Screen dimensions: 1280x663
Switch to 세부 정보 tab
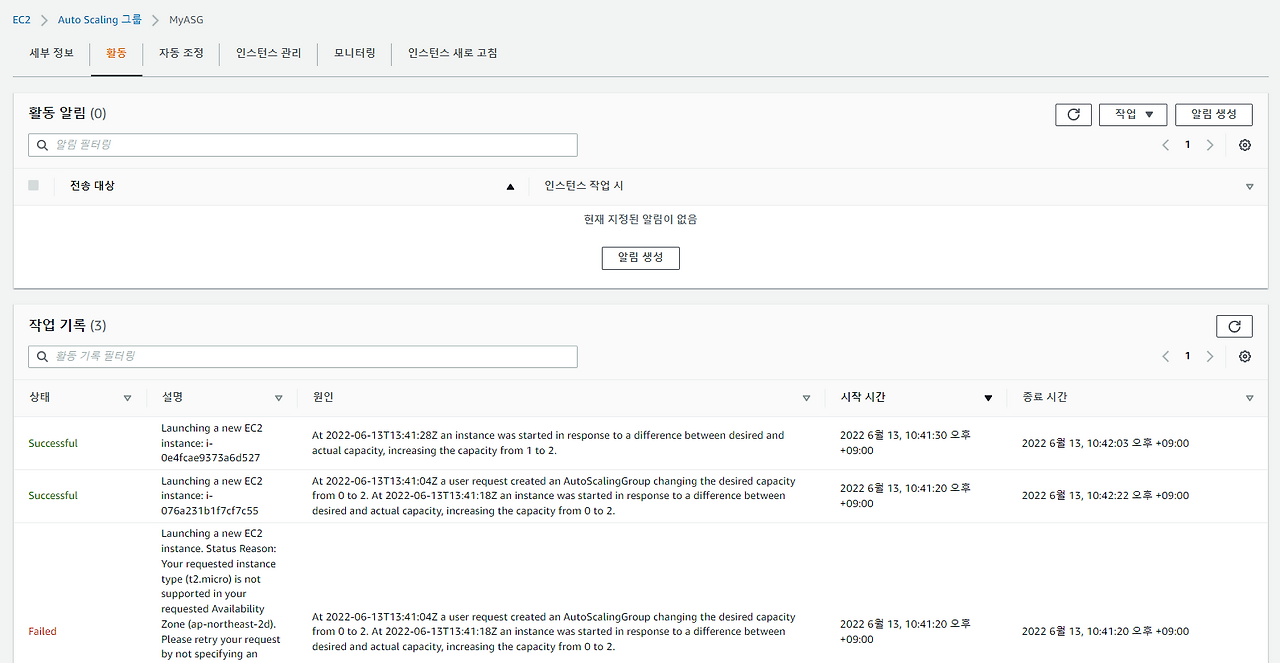pos(52,53)
